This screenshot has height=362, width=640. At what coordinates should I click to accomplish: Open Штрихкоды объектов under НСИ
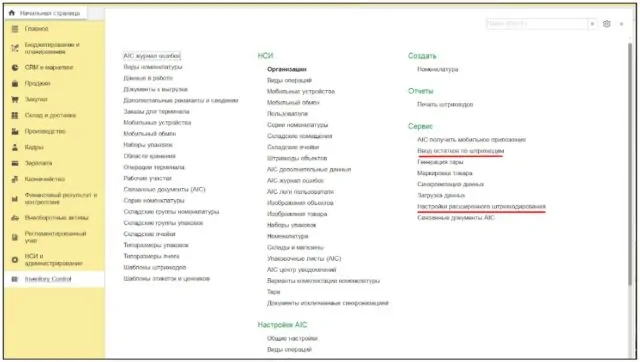[297, 158]
